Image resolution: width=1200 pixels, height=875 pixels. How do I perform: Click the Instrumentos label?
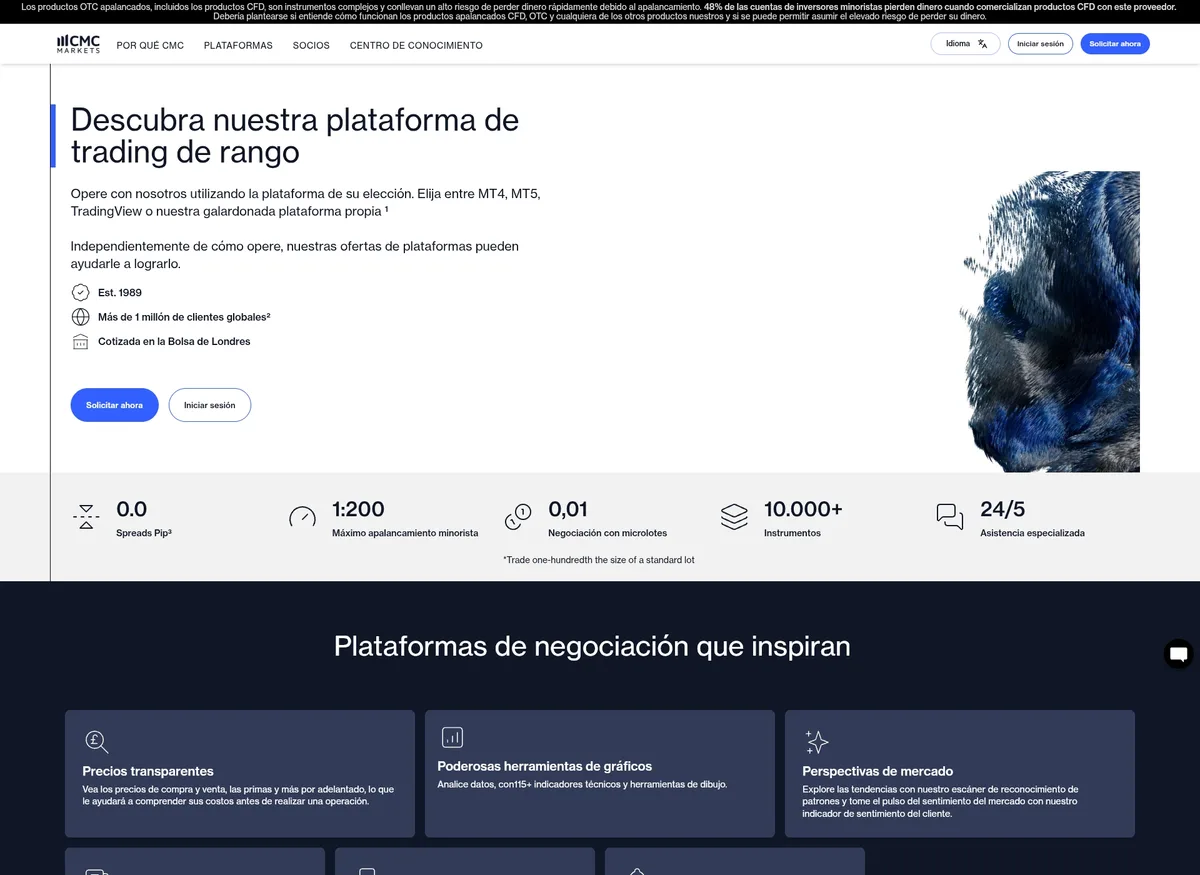click(792, 533)
